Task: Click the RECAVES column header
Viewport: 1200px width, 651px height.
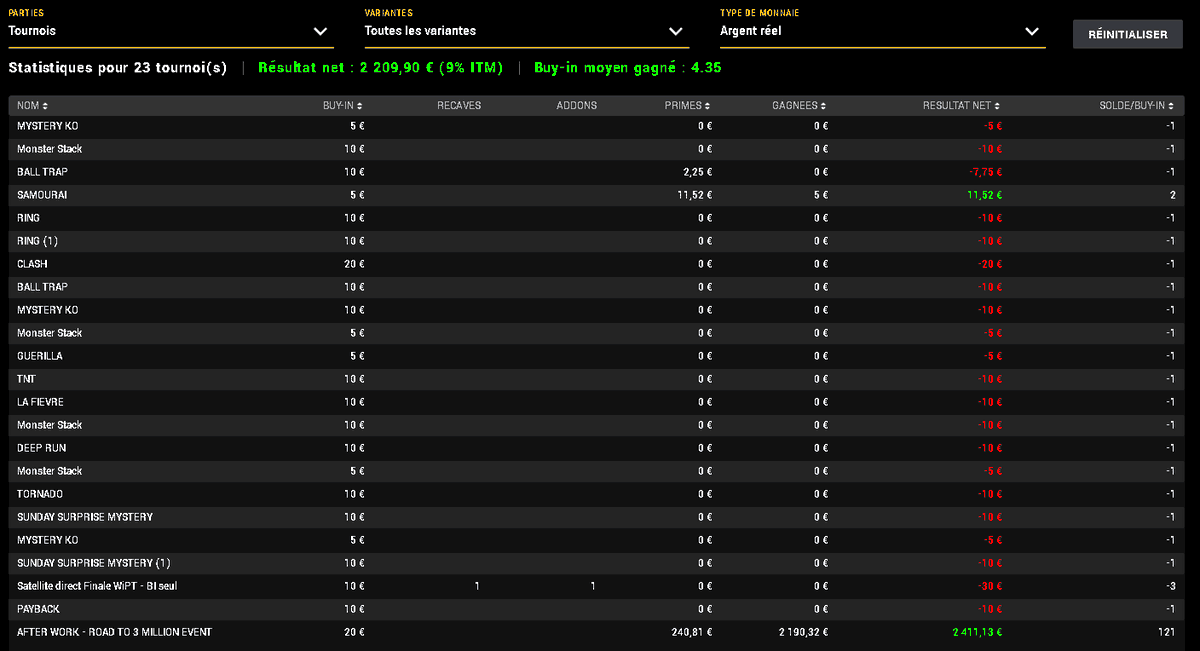Action: point(459,105)
